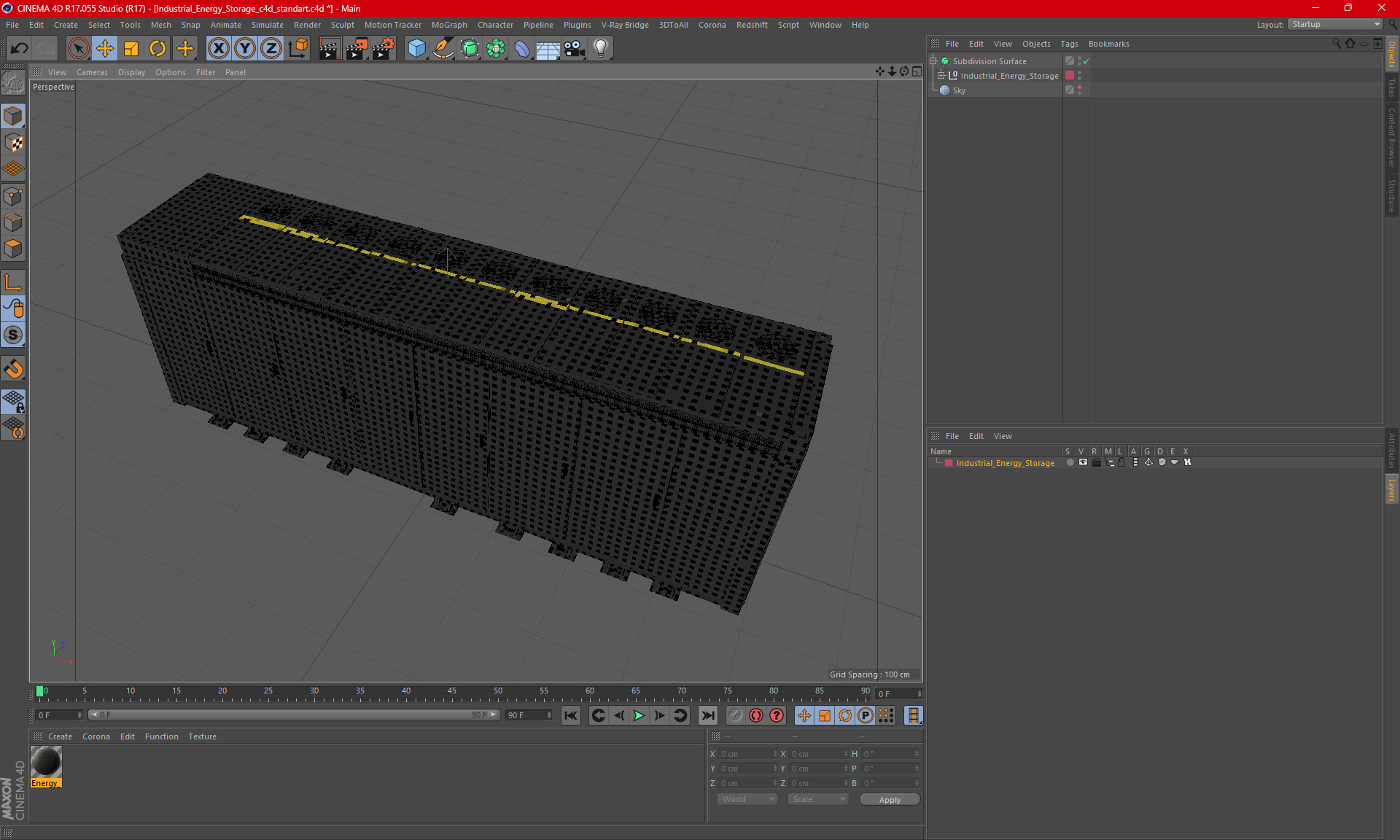Click the Industrial_Energy_Storage layer color swatch
1400x840 pixels.
(949, 463)
